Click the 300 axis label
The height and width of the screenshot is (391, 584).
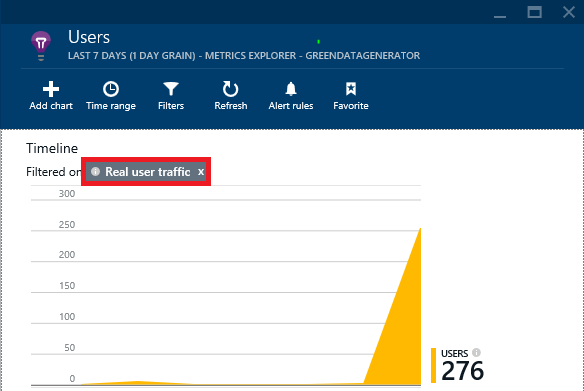67,194
